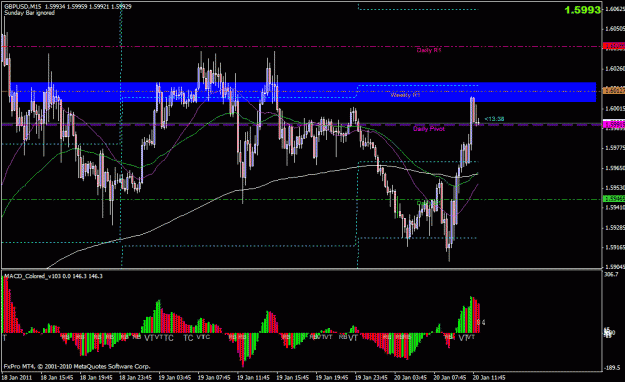Click the orange Weekly R1 price tag on axis

click(614, 91)
